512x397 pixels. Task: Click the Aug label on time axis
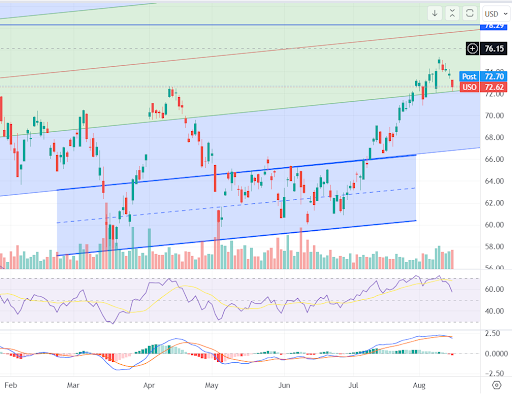click(x=419, y=385)
